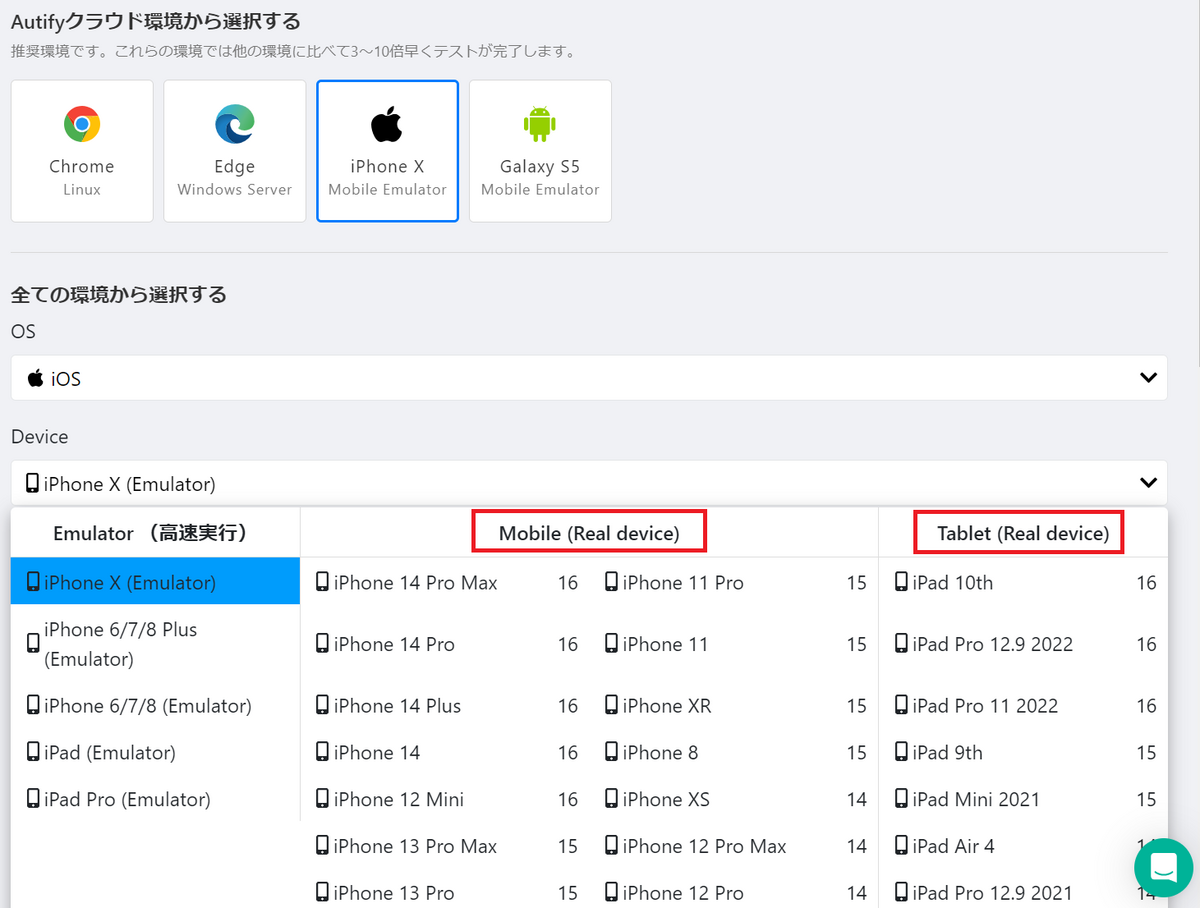Choose iPad 9th tablet
This screenshot has width=1200, height=908.
1025,752
